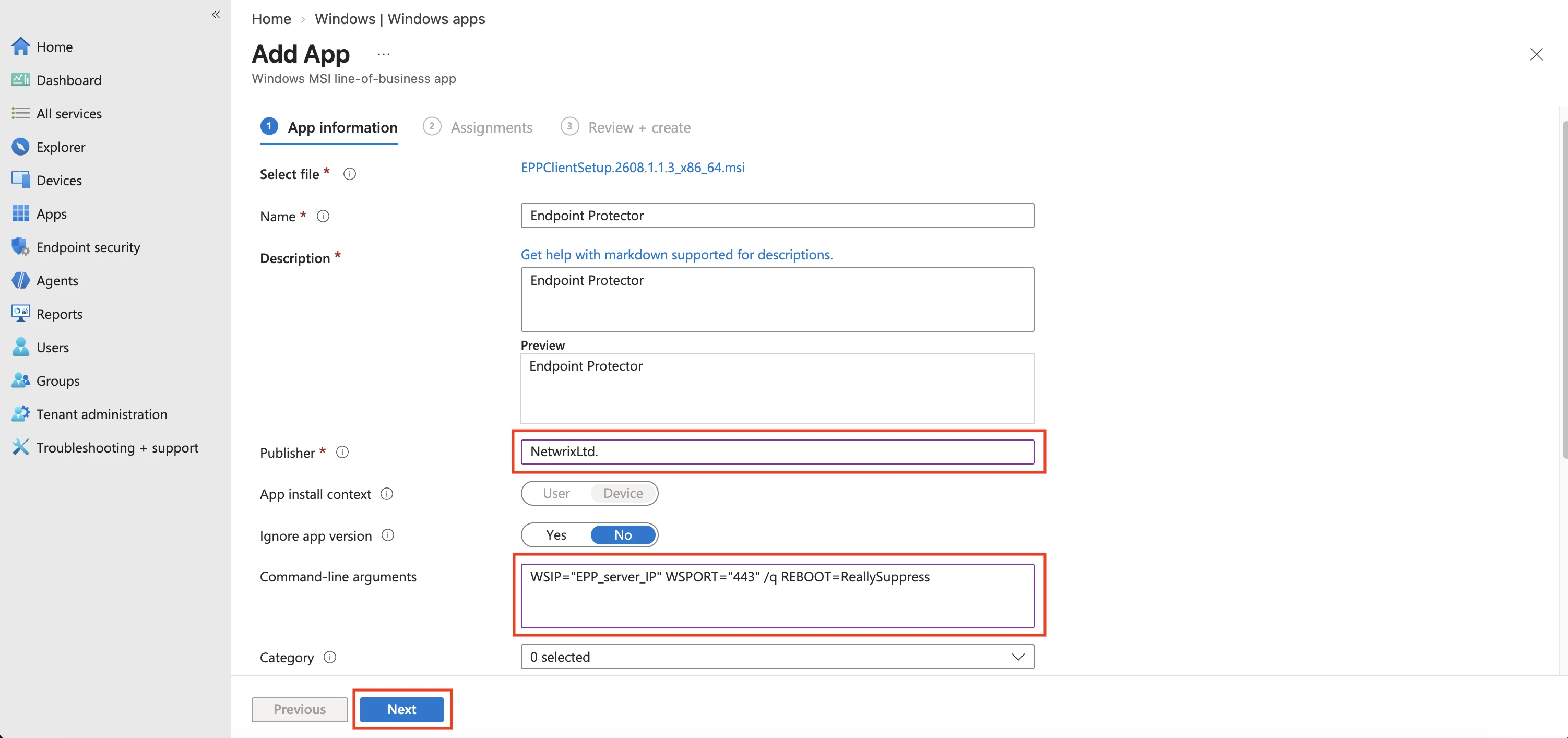Open Explorer via its compass icon
Image resolution: width=1568 pixels, height=738 pixels.
tap(20, 147)
